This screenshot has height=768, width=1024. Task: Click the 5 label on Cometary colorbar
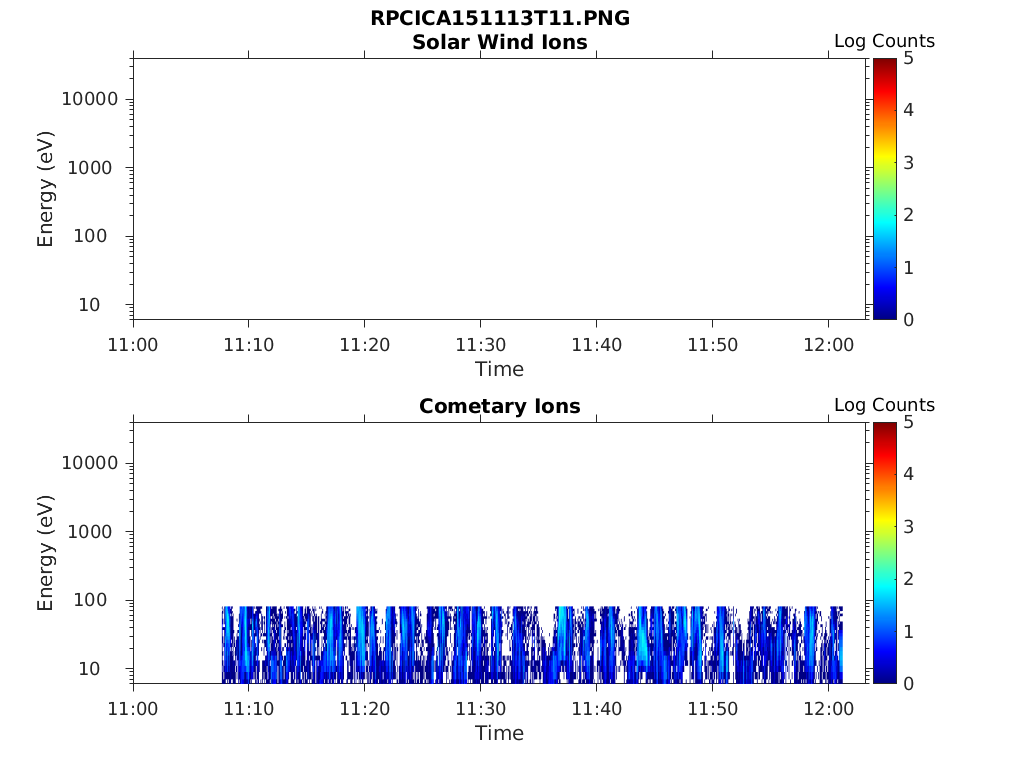click(908, 423)
